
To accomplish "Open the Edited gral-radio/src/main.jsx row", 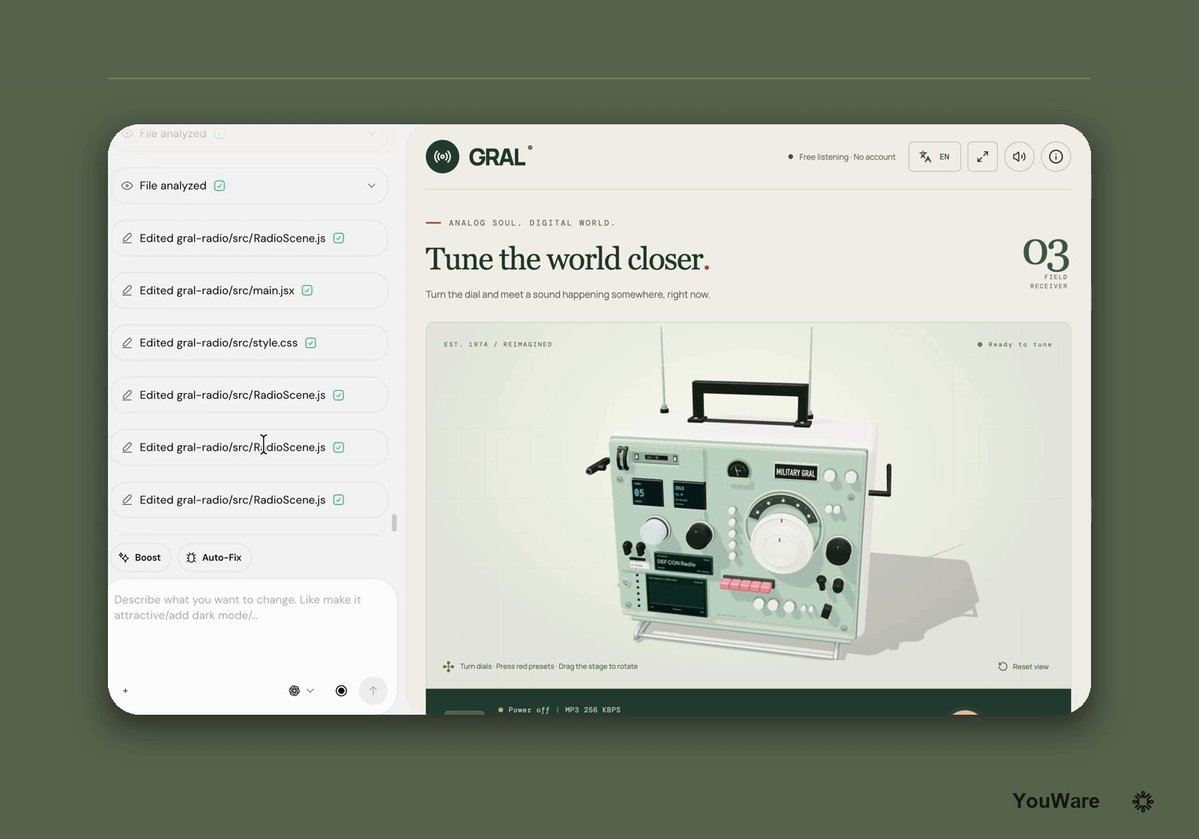I will click(249, 291).
